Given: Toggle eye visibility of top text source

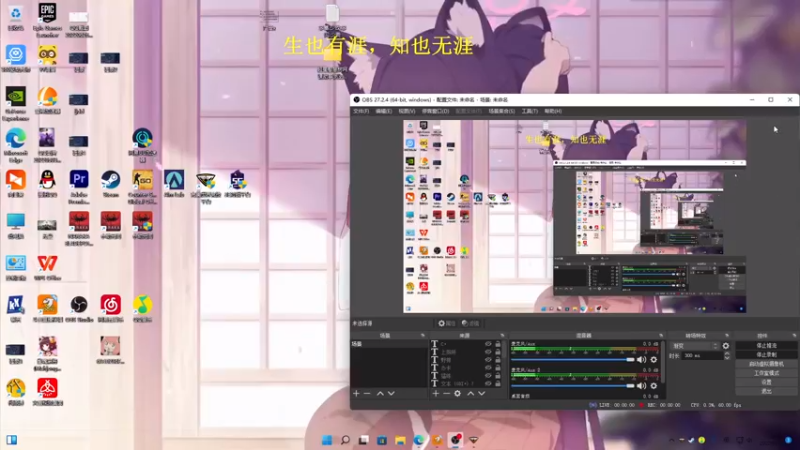Looking at the screenshot, I should [488, 344].
